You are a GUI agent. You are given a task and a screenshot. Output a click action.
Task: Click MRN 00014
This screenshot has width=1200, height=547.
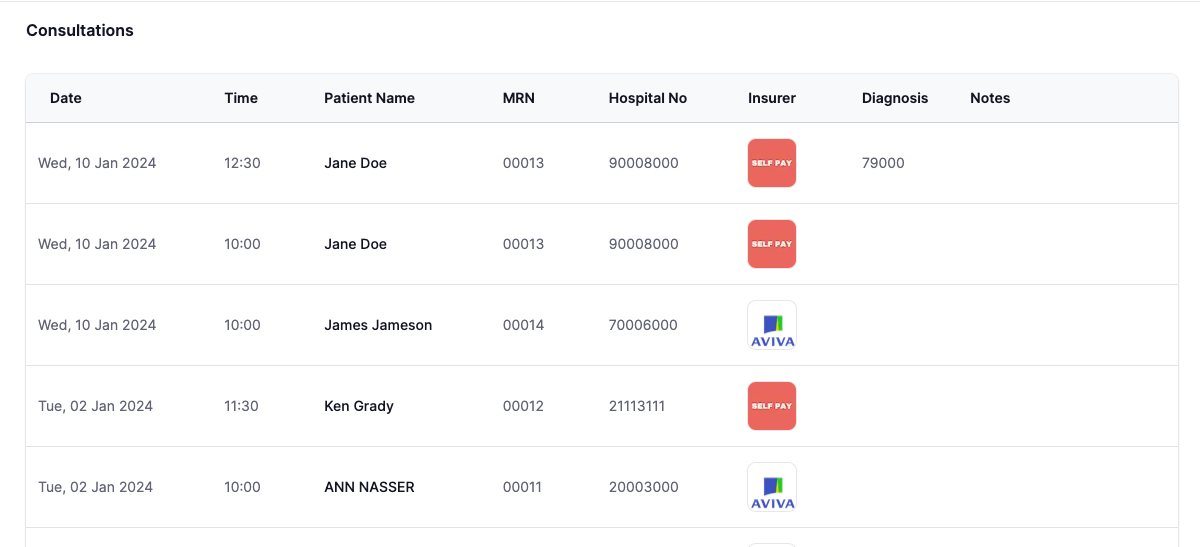523,325
